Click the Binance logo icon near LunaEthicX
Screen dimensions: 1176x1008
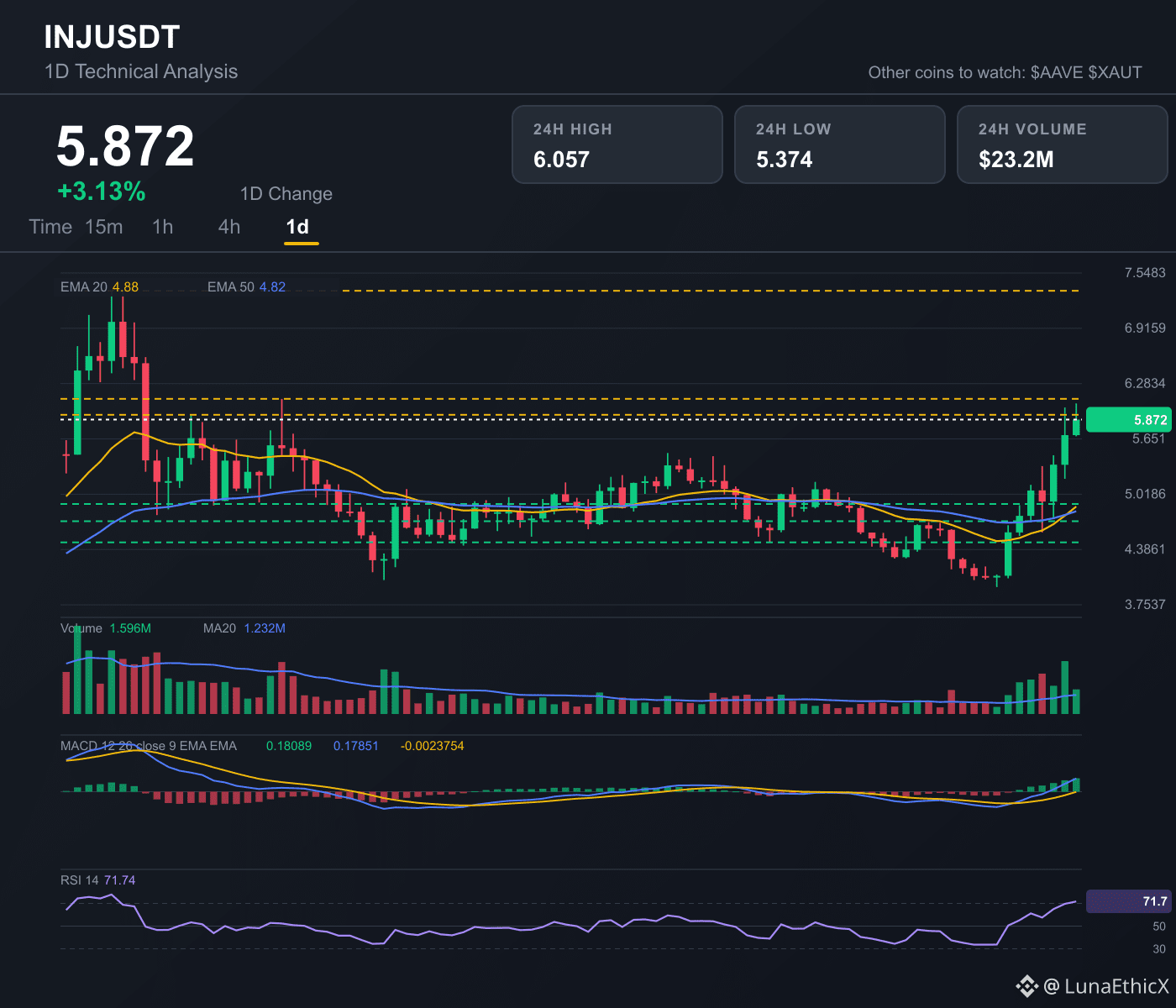(1026, 986)
